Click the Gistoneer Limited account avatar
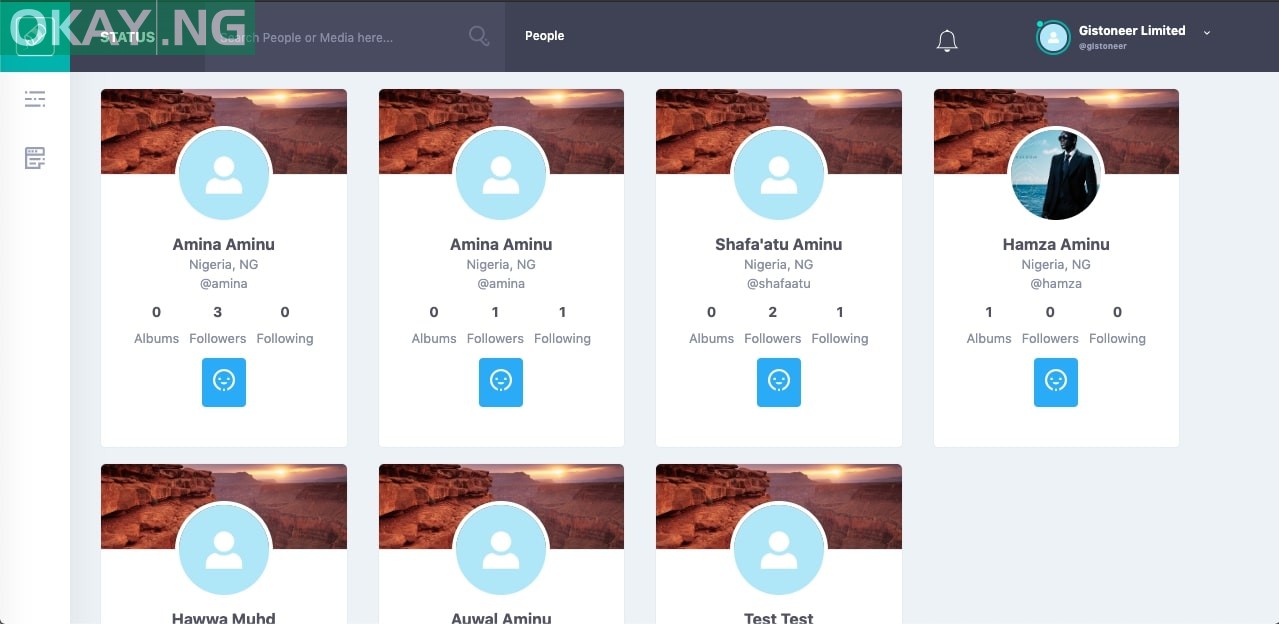Screen dimensions: 1279x624 (x=1053, y=37)
